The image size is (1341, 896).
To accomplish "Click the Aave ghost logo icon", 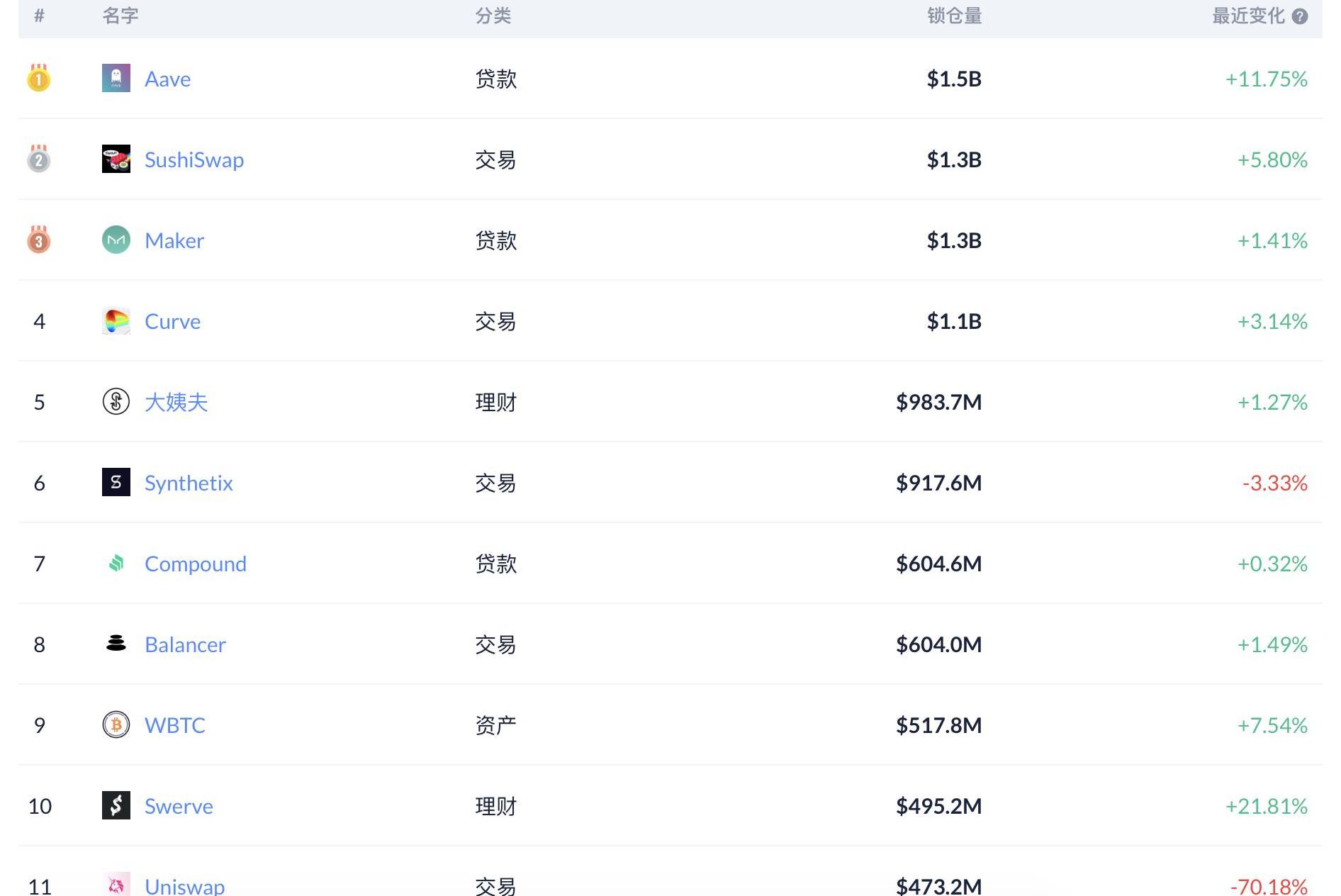I will (116, 79).
